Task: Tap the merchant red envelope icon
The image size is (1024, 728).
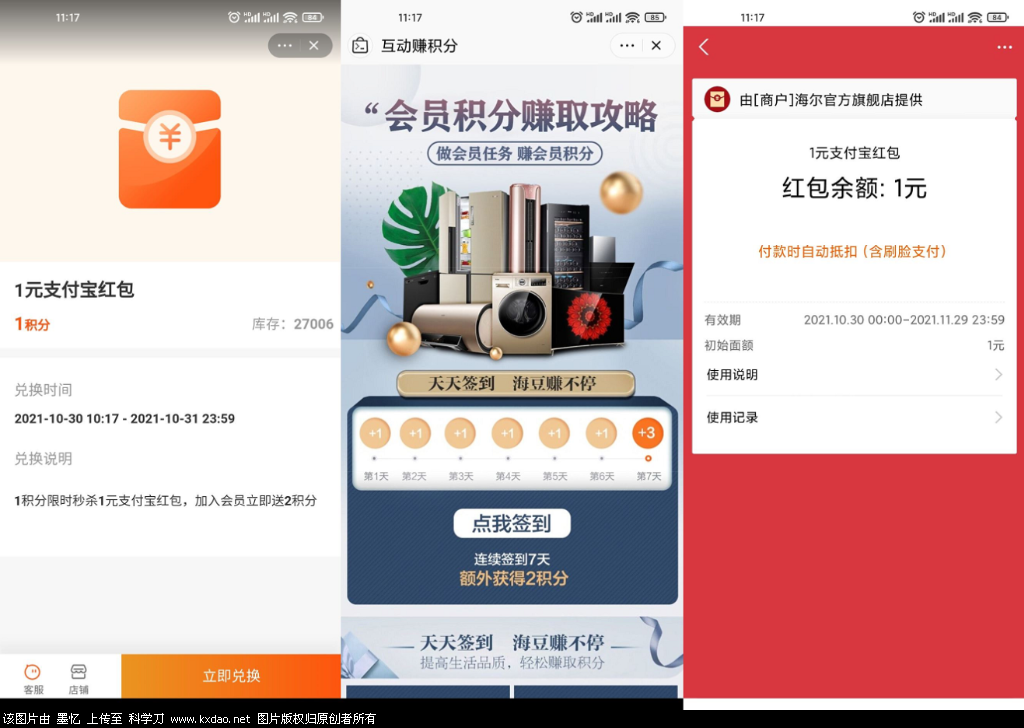Action: pyautogui.click(x=717, y=99)
